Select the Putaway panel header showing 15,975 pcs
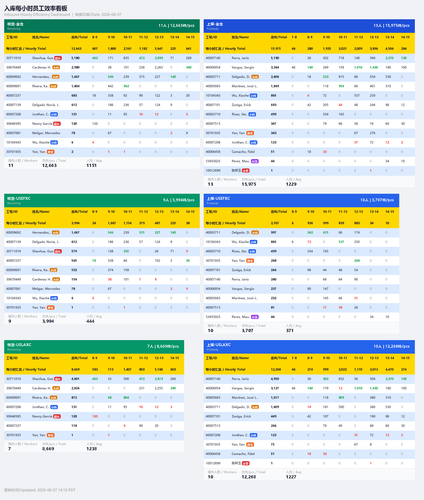 309,26
